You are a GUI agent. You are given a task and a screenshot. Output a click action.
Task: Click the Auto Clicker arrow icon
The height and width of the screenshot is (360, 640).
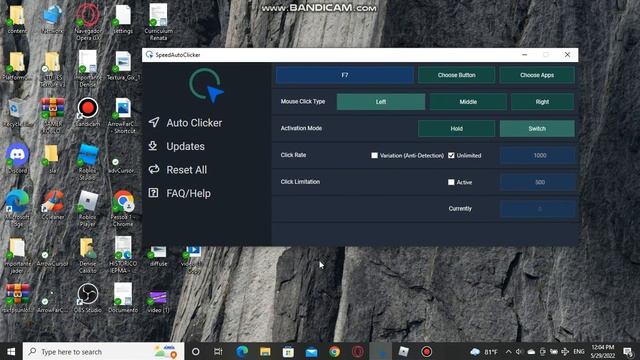coord(154,122)
